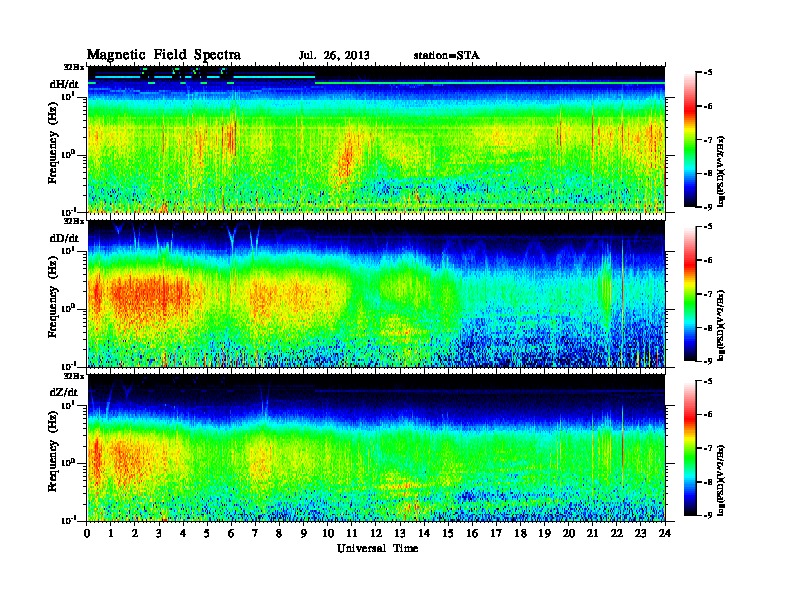Click hour tick label '0' on time axis
The width and height of the screenshot is (792, 612).
(87, 534)
